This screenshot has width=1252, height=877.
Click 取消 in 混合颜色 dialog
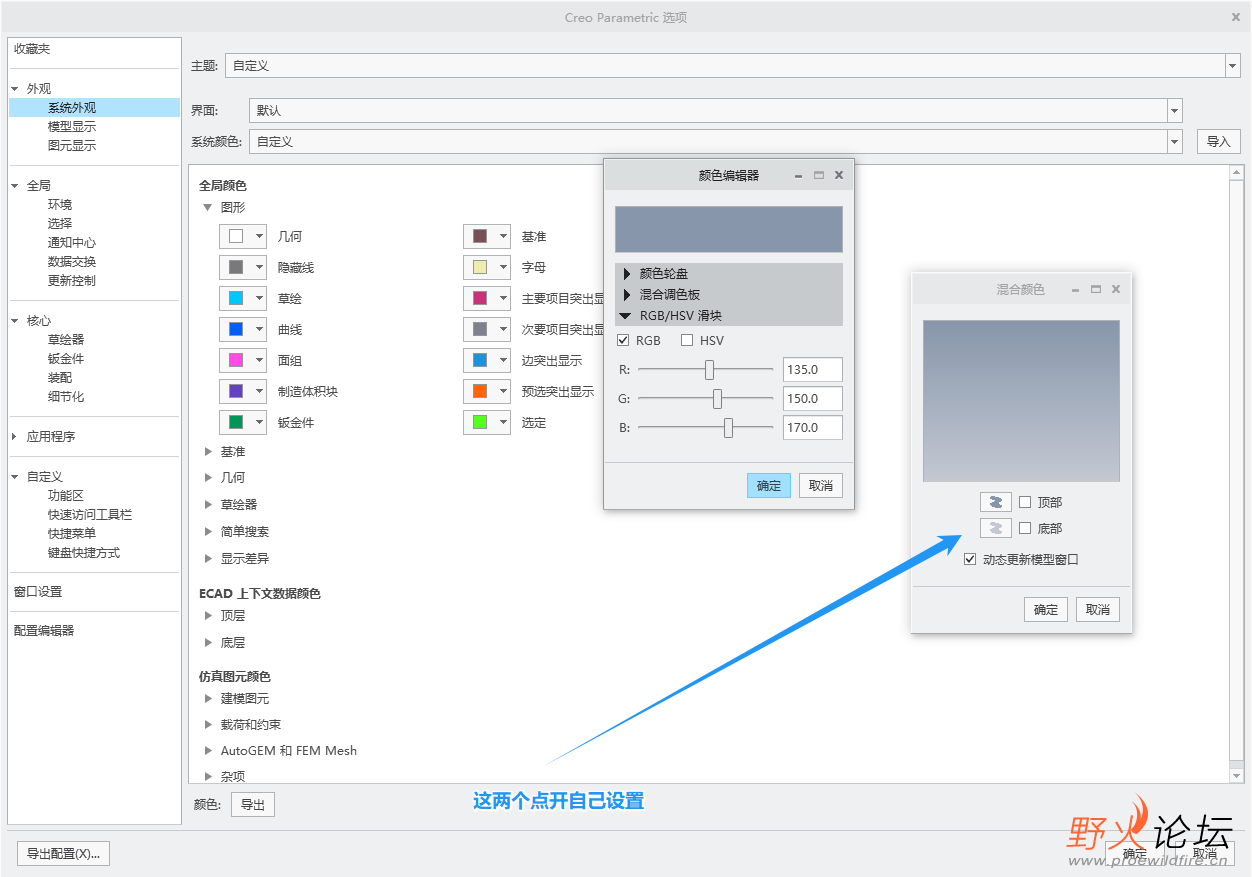pyautogui.click(x=1098, y=610)
